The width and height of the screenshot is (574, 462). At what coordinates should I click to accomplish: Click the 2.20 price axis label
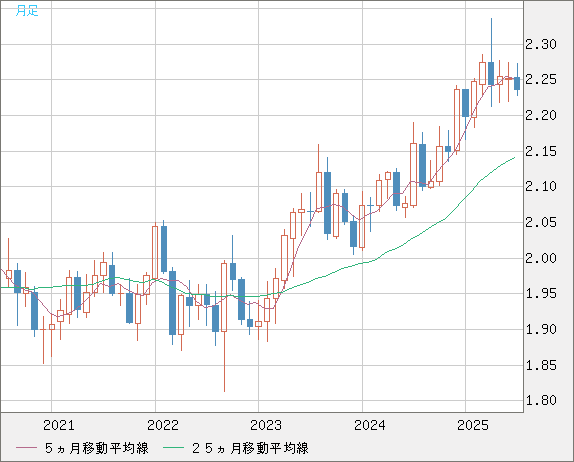tap(541, 115)
